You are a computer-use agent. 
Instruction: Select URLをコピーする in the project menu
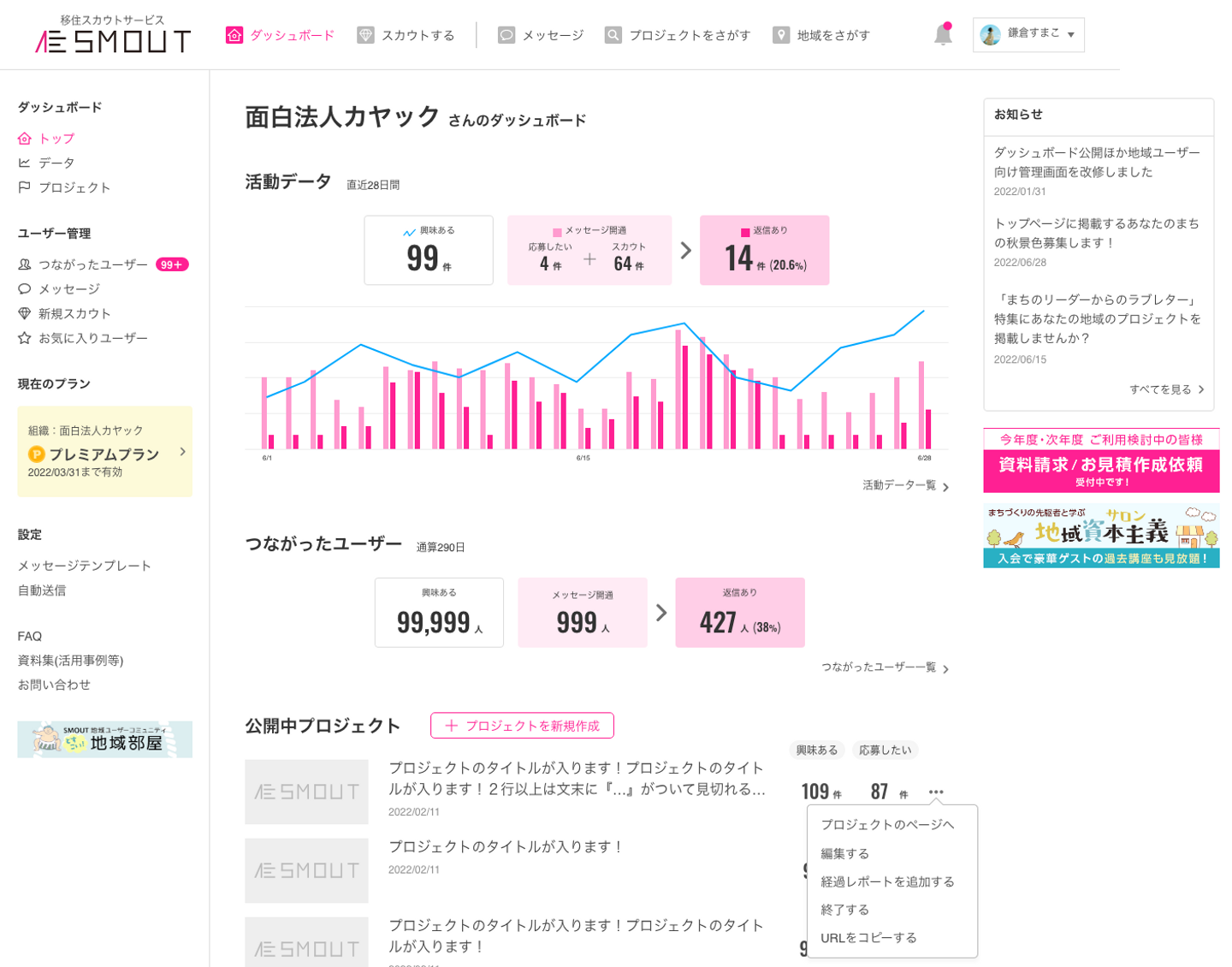point(868,937)
